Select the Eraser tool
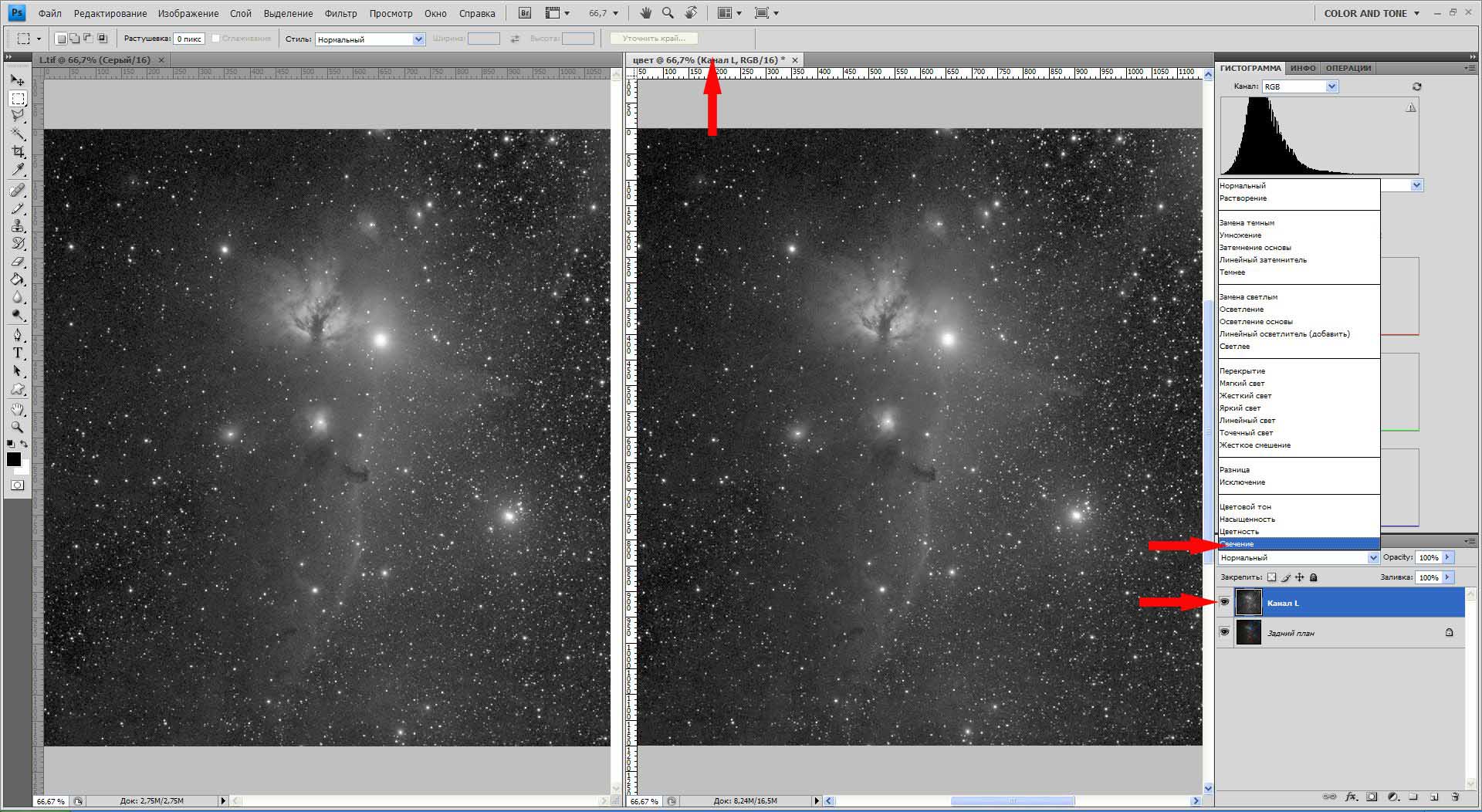 18,262
